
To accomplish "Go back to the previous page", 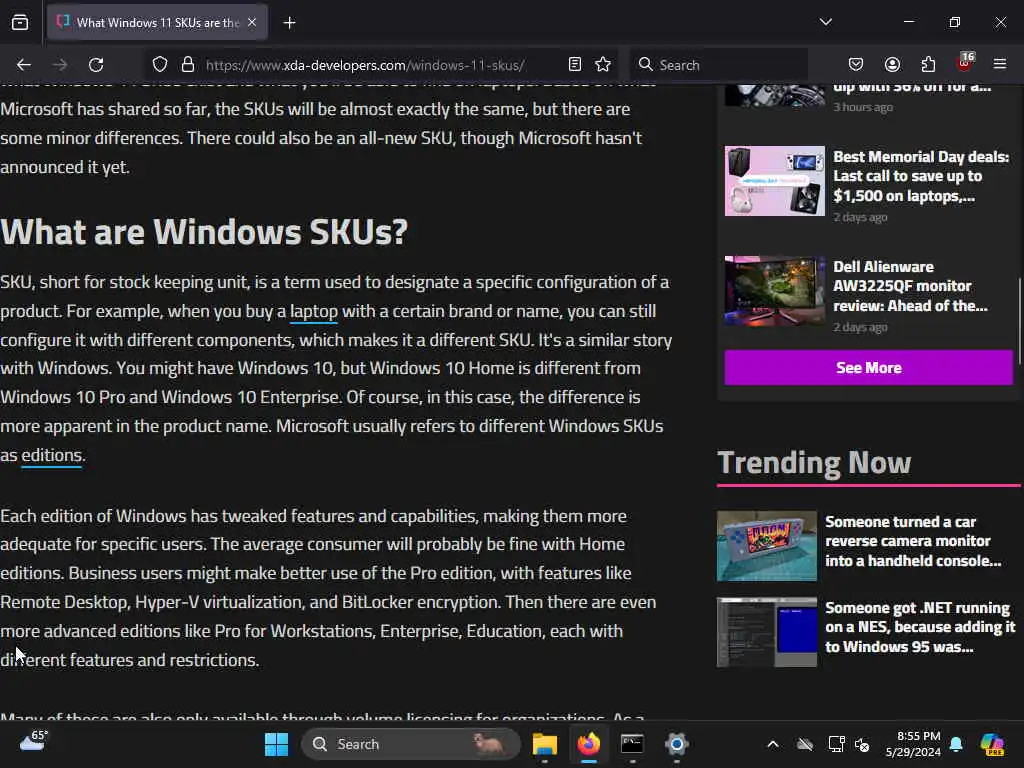I will [24, 65].
